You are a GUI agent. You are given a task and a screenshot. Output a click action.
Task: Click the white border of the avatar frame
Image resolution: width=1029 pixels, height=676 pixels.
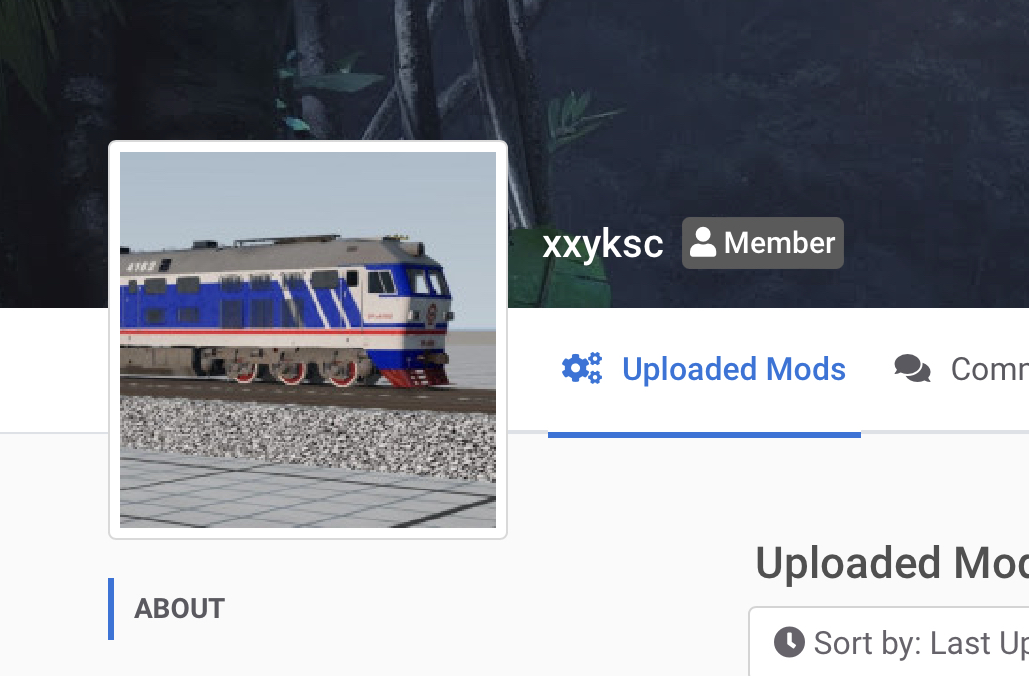coord(308,146)
